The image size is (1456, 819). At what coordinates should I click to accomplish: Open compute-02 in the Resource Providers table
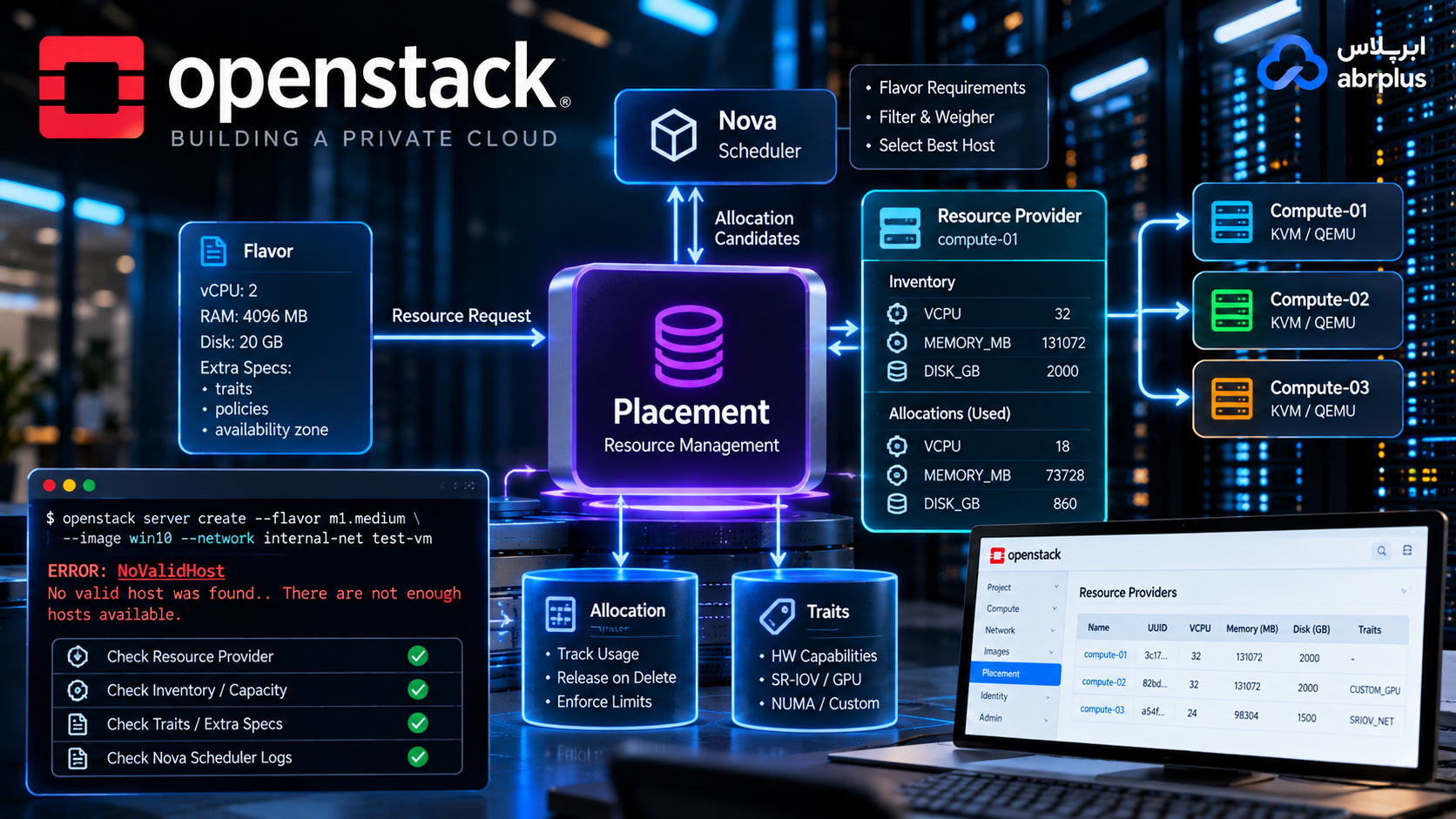click(x=1103, y=682)
